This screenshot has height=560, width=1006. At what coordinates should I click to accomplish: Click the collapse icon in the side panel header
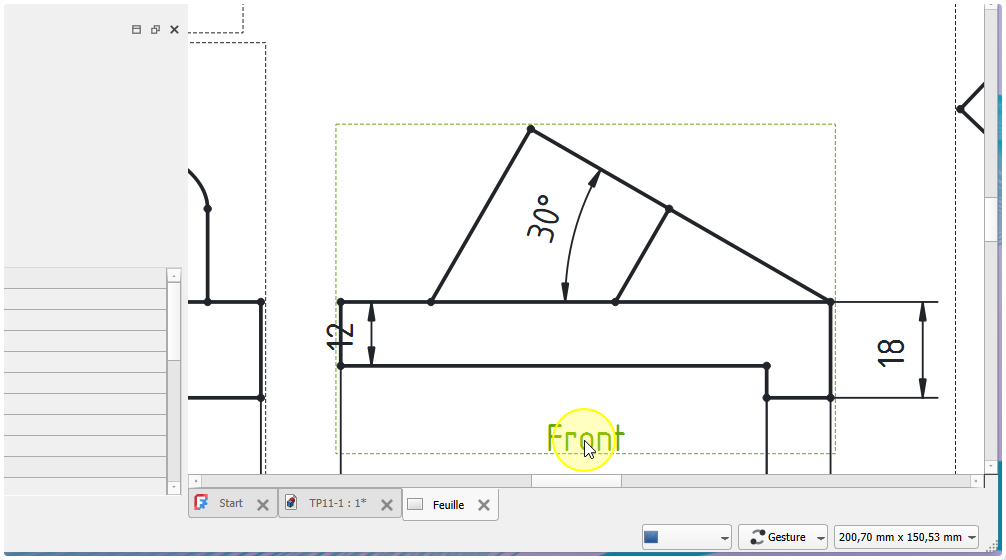coord(137,30)
